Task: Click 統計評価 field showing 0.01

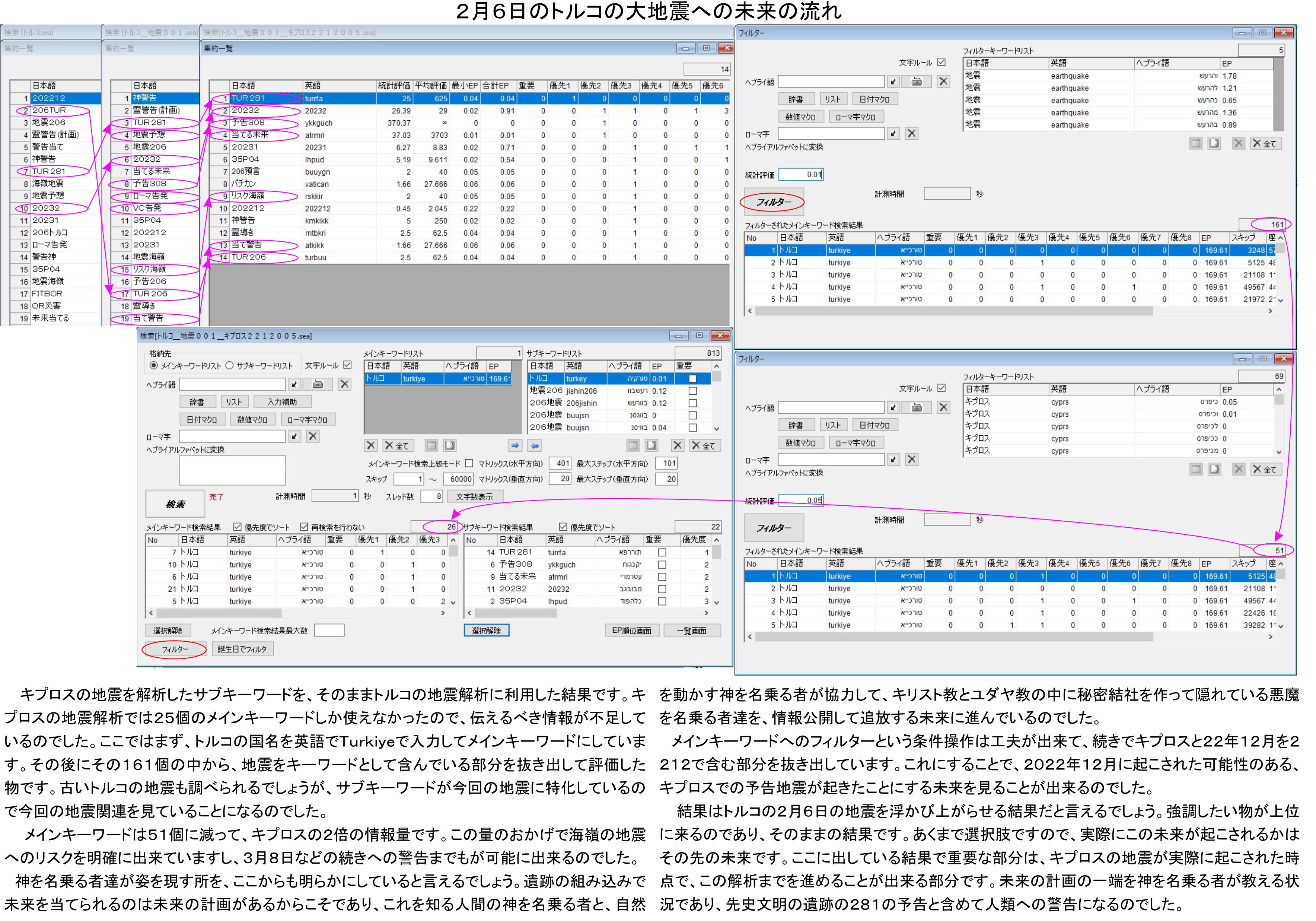Action: pyautogui.click(x=801, y=175)
